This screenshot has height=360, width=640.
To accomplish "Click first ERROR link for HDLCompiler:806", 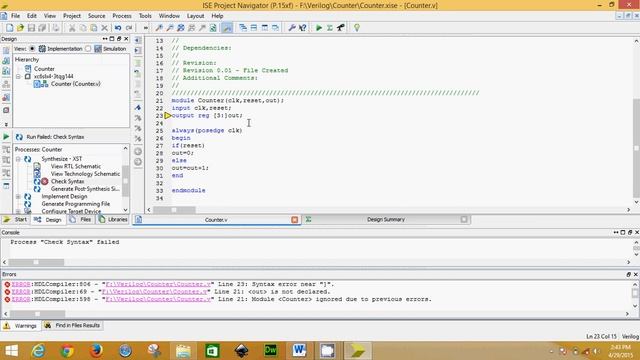I will point(21,284).
